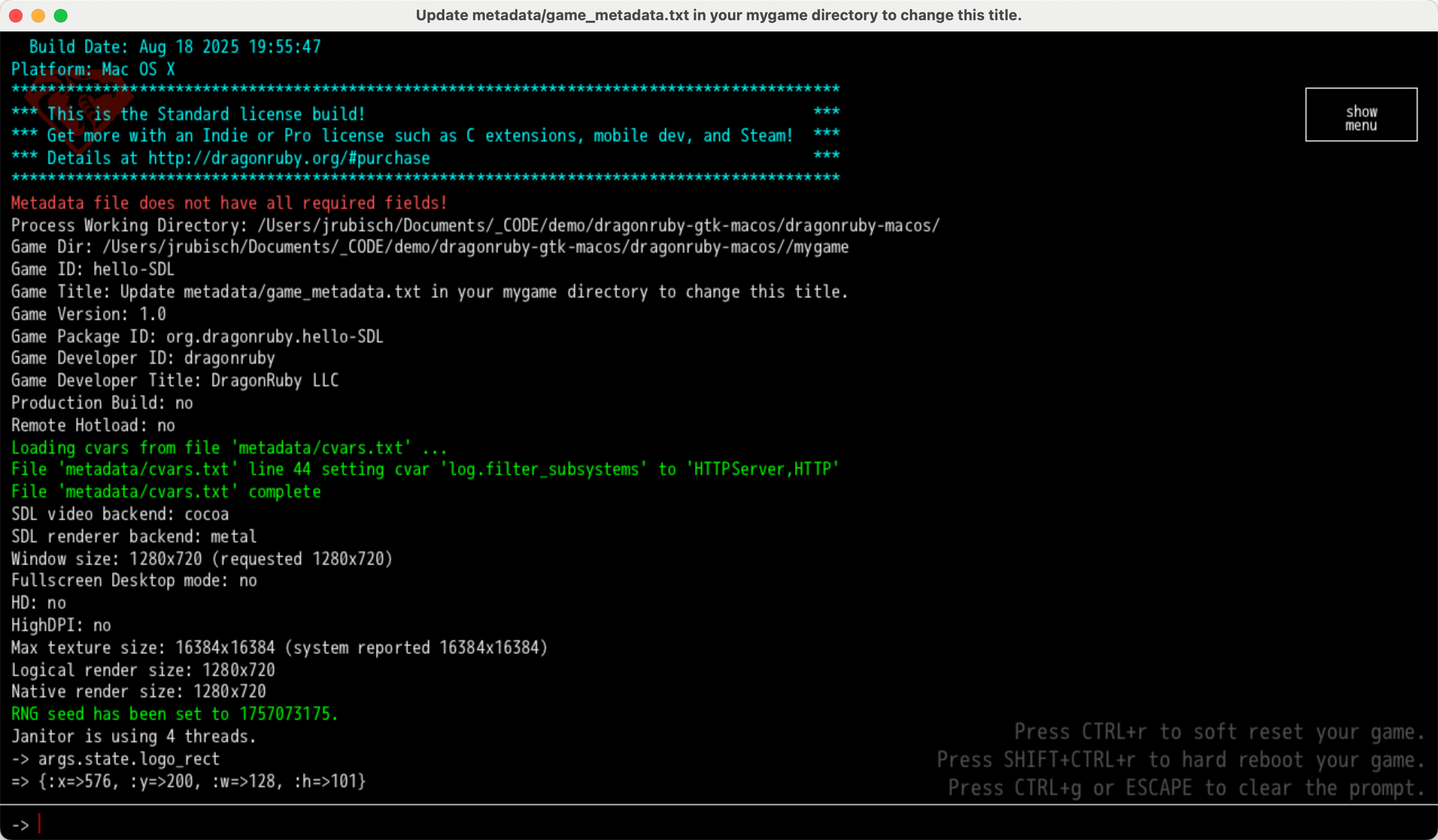Viewport: 1438px width, 840px height.
Task: Click the CTRL+g clear prompt hint
Action: click(1185, 788)
